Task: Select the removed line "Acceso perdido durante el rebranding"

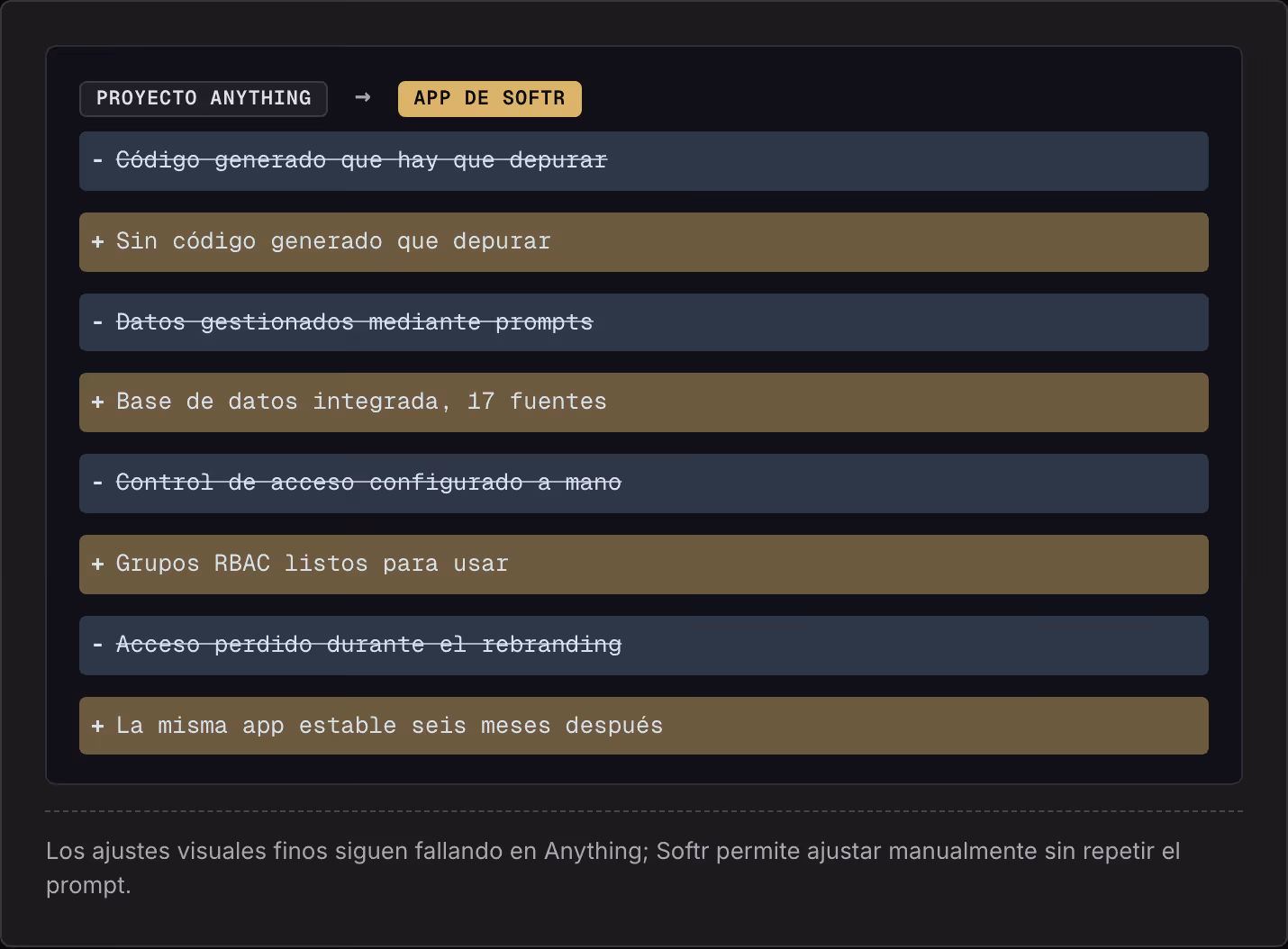Action: tap(644, 646)
